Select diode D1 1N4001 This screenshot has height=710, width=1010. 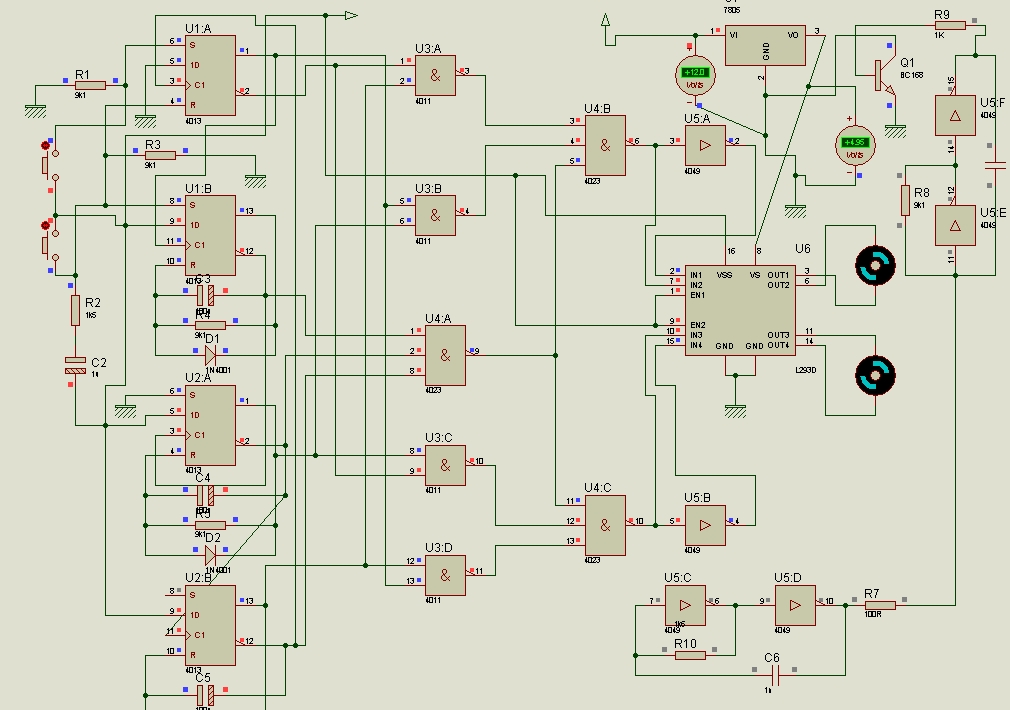click(x=210, y=355)
